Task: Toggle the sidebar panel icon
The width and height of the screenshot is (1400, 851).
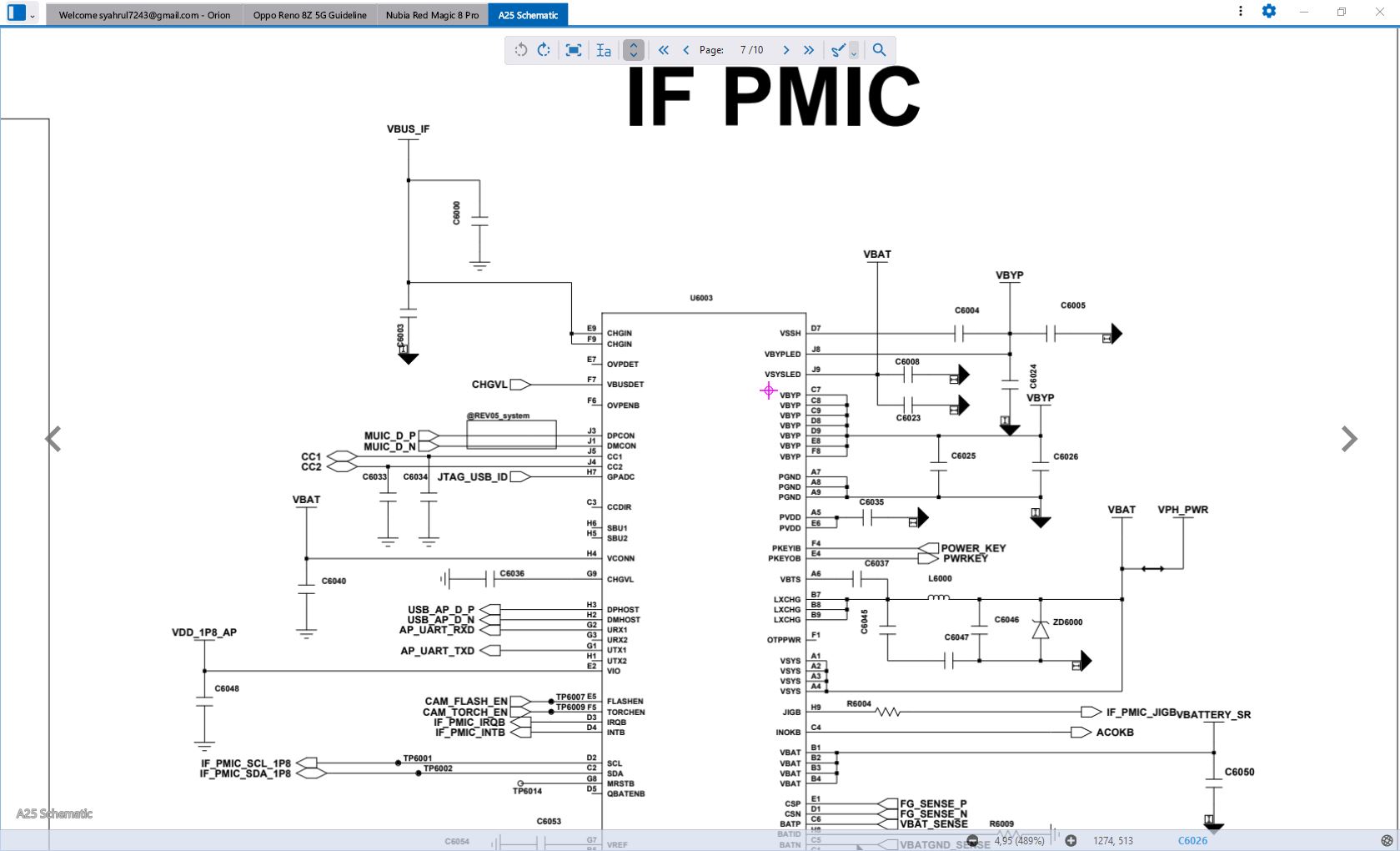Action: (17, 13)
